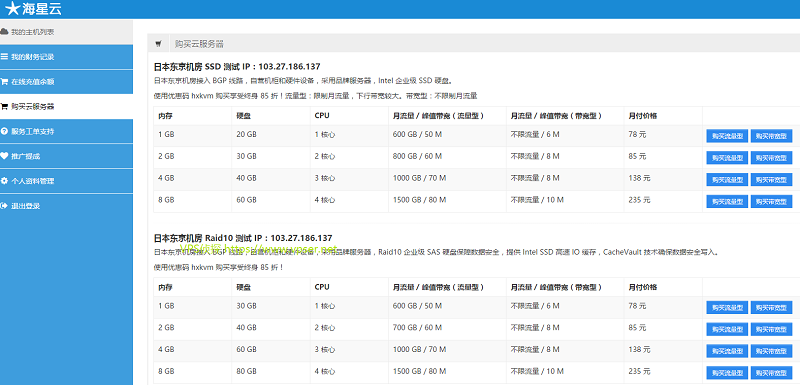Open 我的财务记录 in the sidebar
The width and height of the screenshot is (800, 385).
[x=66, y=57]
